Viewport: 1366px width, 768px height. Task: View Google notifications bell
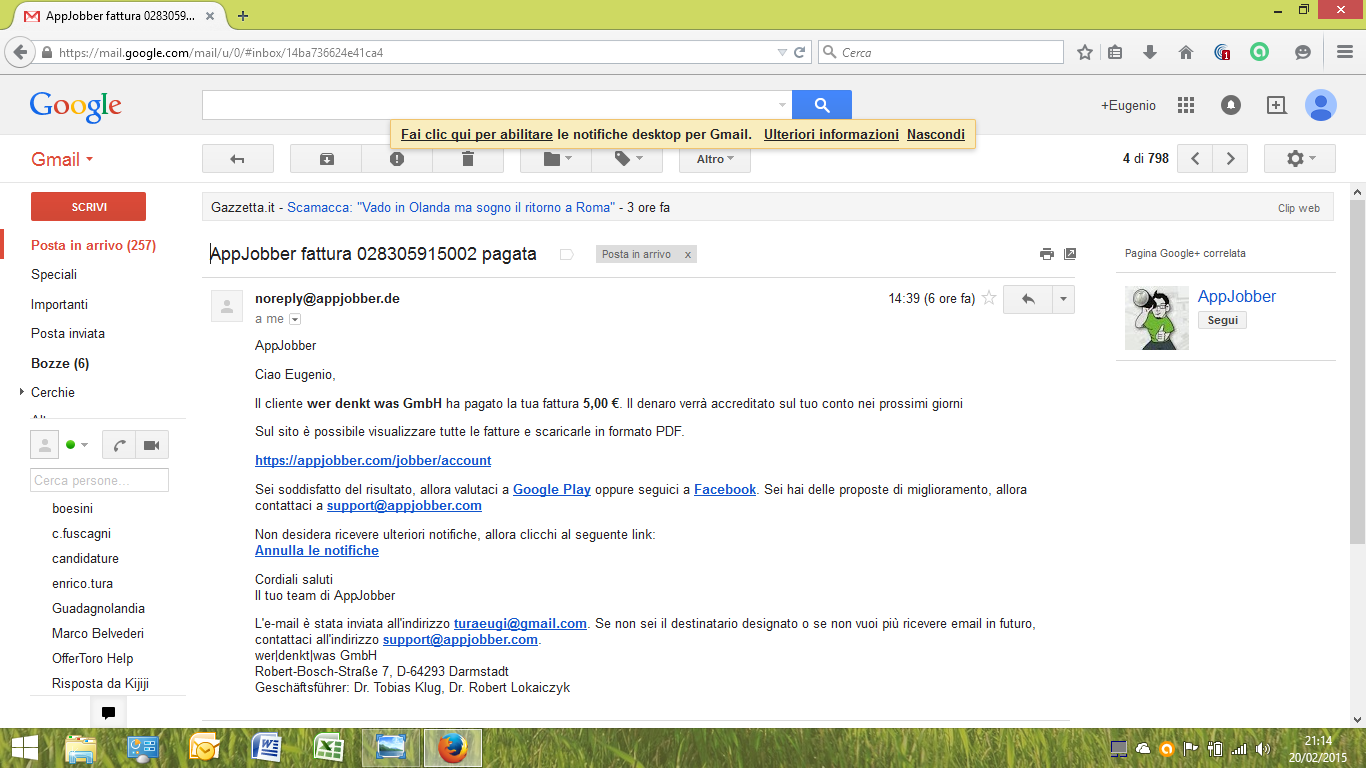click(x=1231, y=105)
